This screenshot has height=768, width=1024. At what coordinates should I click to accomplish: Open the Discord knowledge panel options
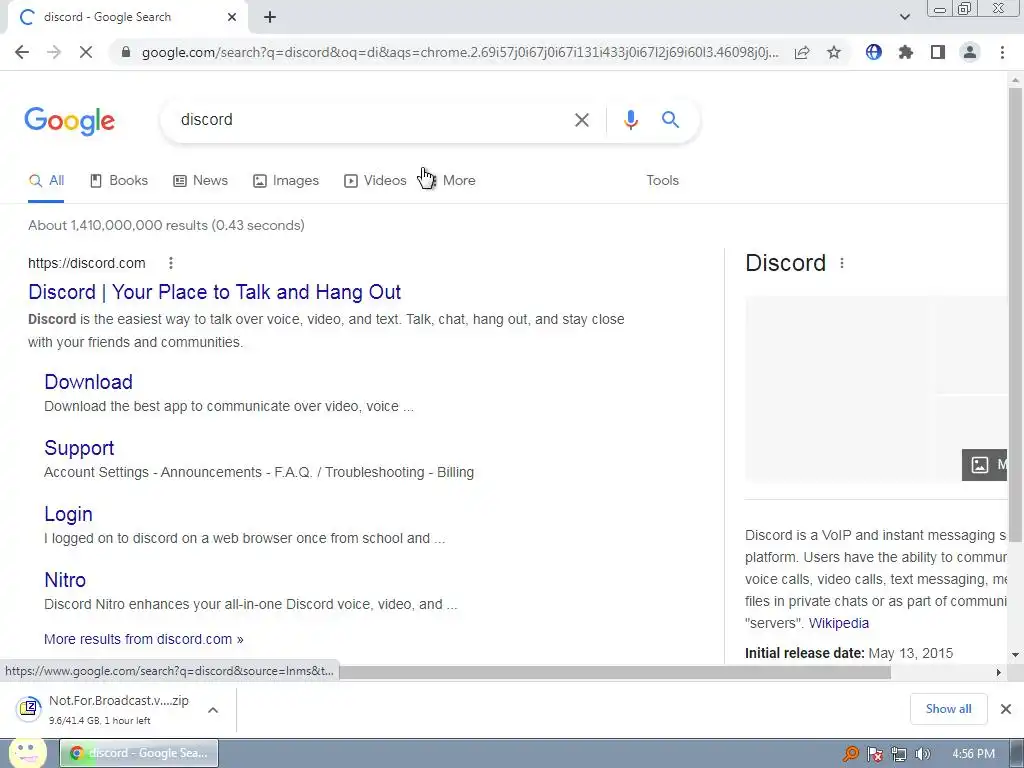coord(842,263)
